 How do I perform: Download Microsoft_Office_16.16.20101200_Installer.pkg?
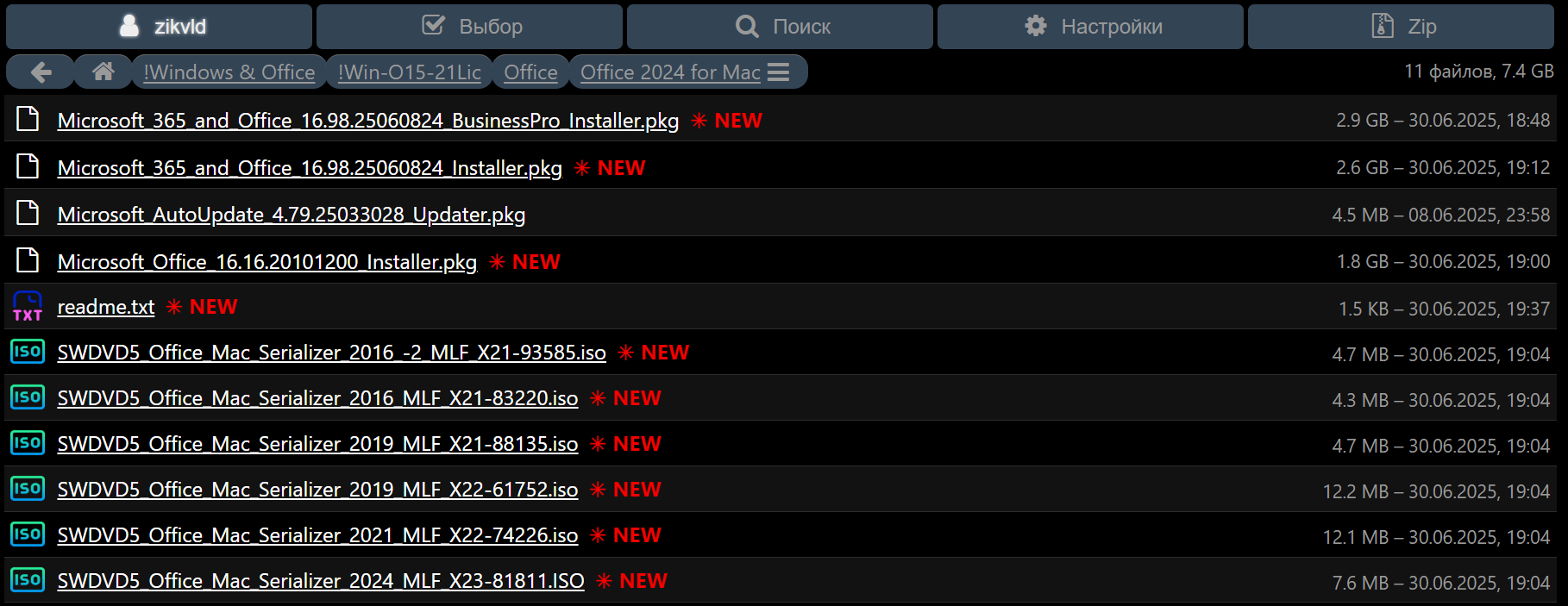pyautogui.click(x=267, y=262)
